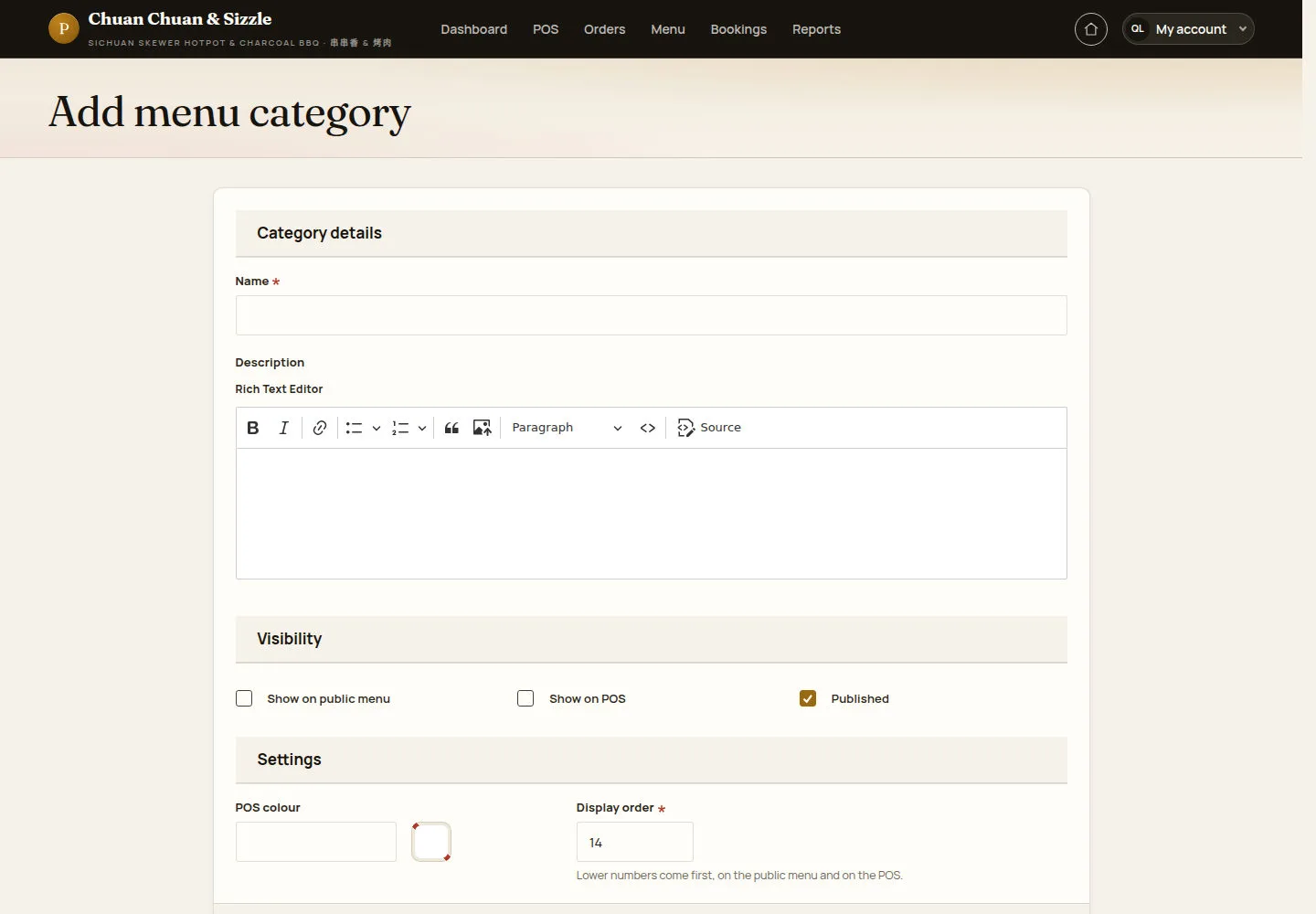Click the 'Rich Text Editor' label
This screenshot has height=914, width=1316.
click(x=279, y=389)
